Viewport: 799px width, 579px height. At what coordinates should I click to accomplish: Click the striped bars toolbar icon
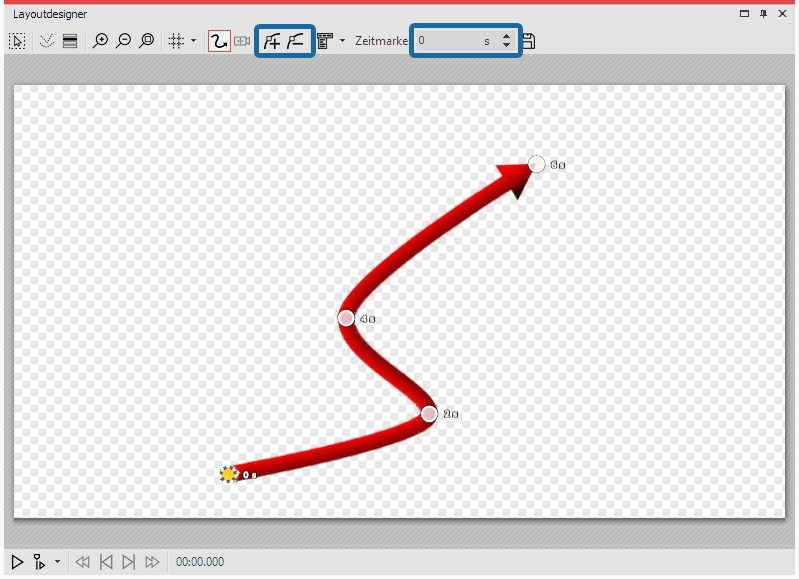point(70,41)
